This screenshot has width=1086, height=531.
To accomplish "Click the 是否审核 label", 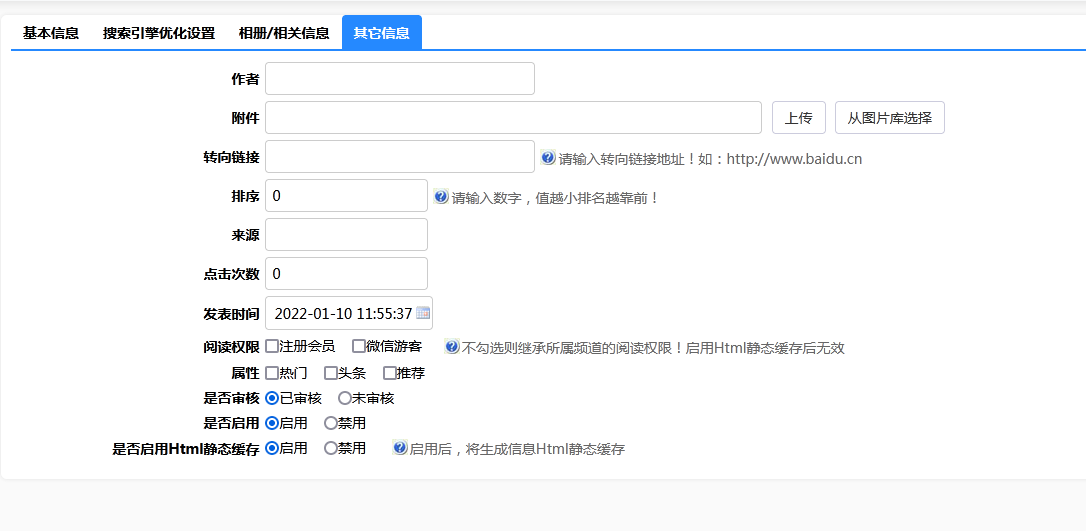I will click(231, 398).
